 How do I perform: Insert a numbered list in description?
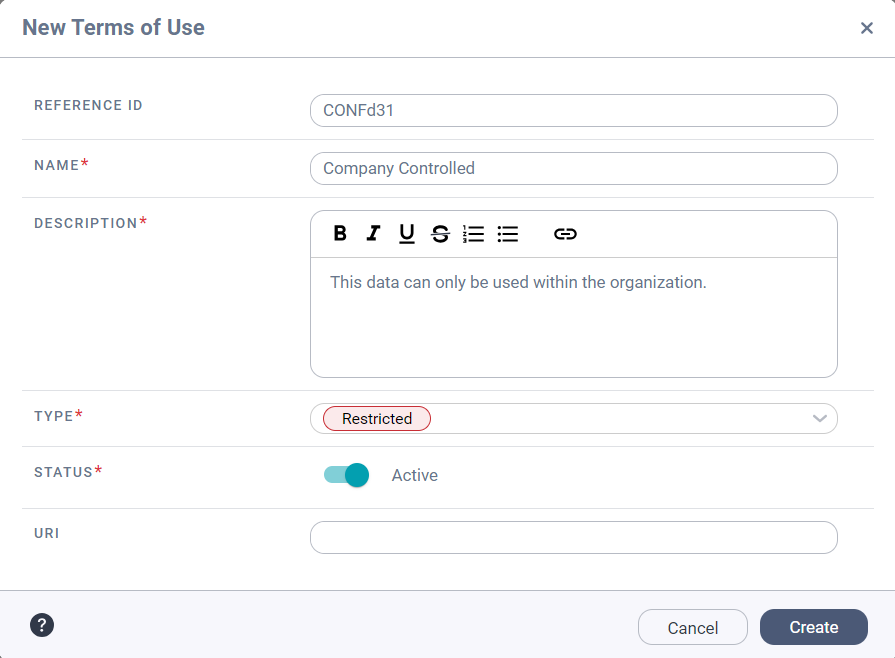474,233
